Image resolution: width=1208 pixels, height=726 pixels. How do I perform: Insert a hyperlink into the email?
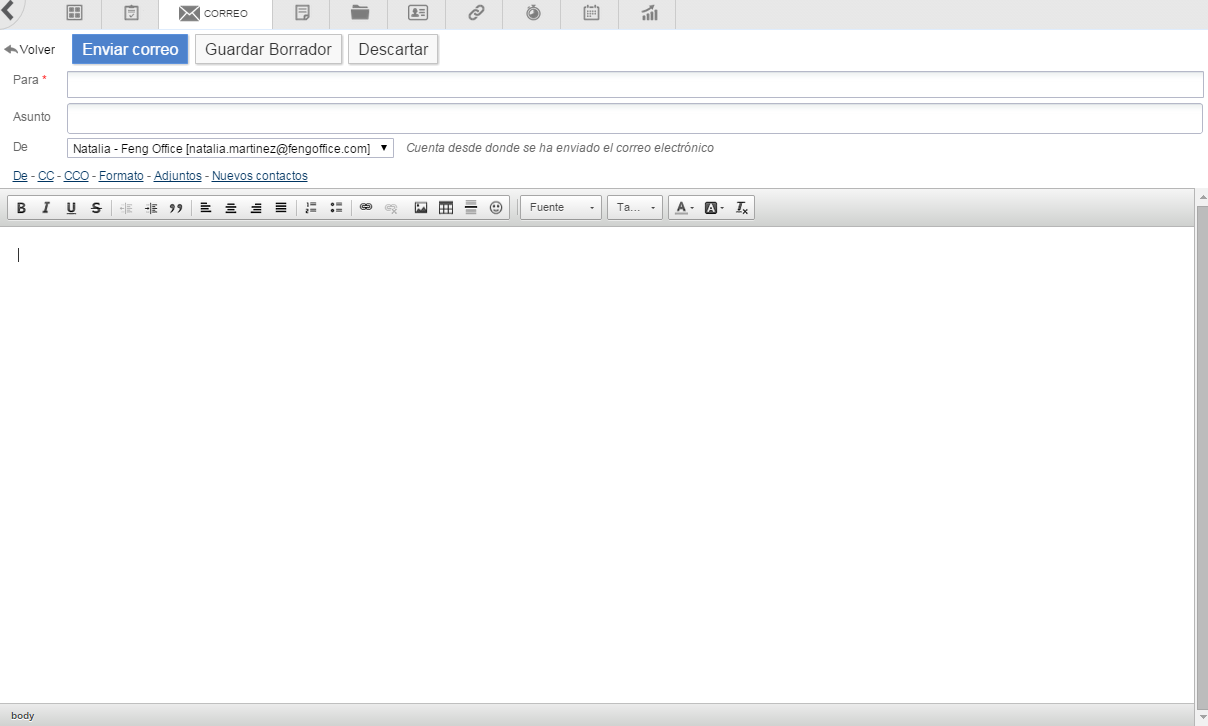(366, 208)
